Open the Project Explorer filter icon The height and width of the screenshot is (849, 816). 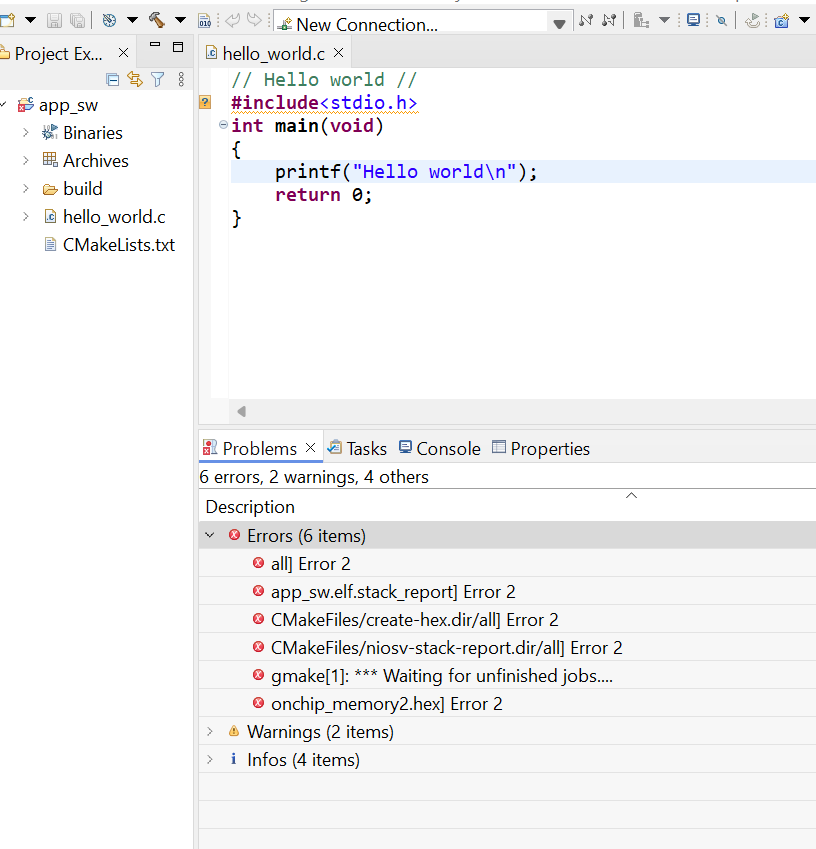point(157,80)
